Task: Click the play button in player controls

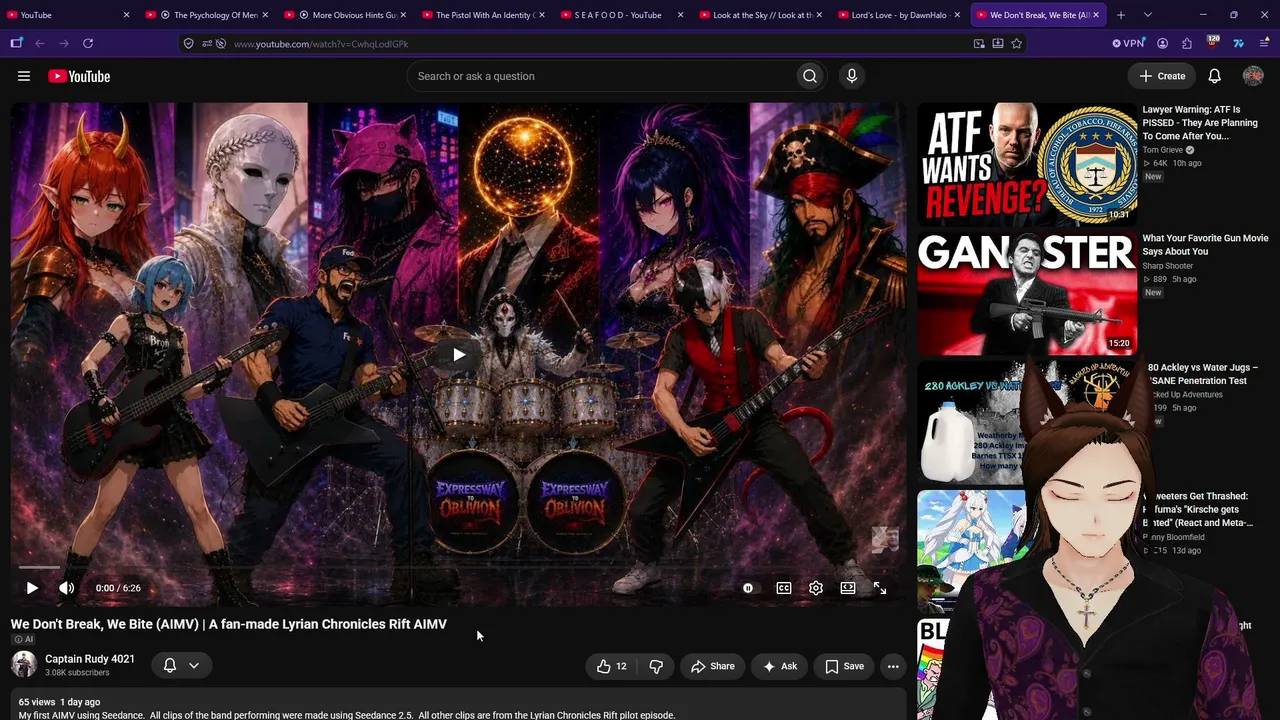Action: 32,588
